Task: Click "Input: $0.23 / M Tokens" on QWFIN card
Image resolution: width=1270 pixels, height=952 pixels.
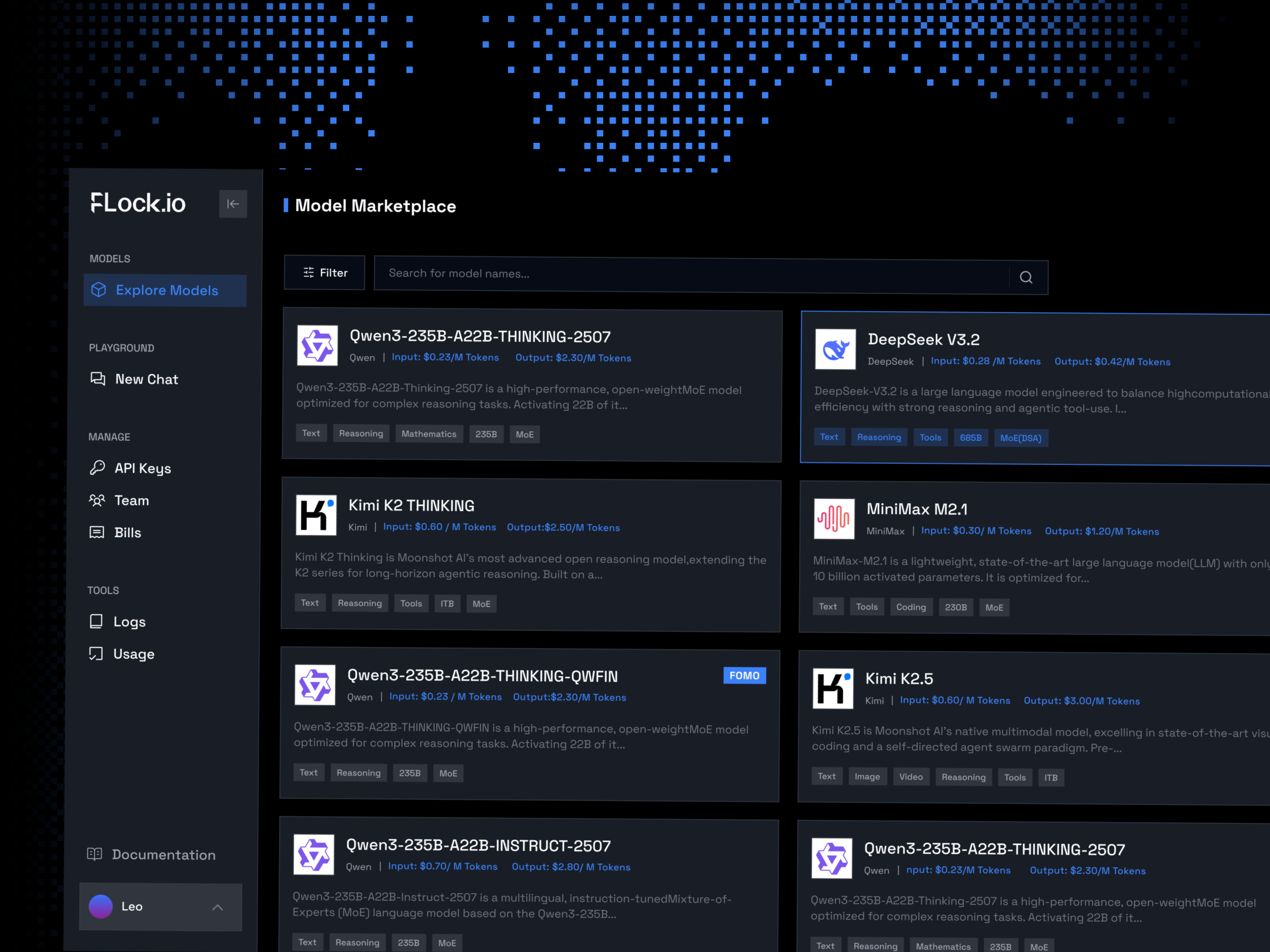Action: tap(446, 697)
